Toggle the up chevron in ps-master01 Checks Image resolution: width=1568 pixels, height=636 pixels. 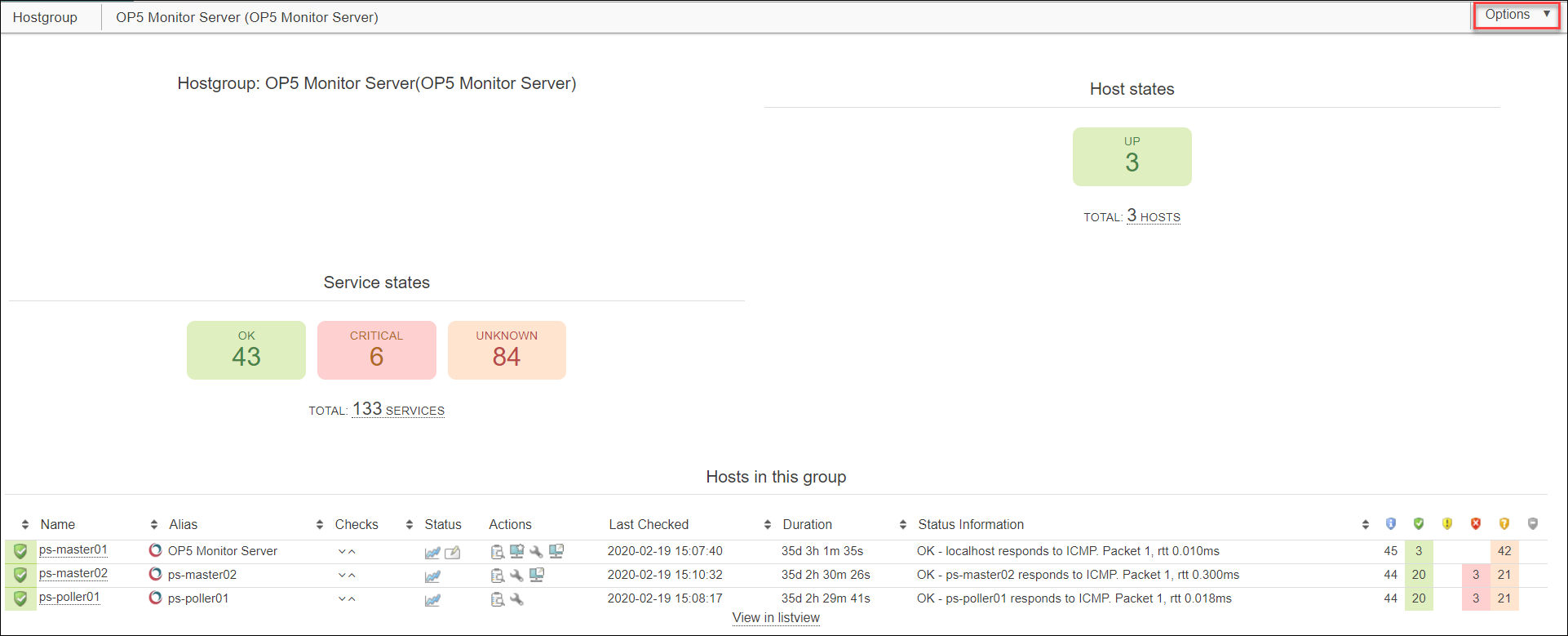[352, 552]
